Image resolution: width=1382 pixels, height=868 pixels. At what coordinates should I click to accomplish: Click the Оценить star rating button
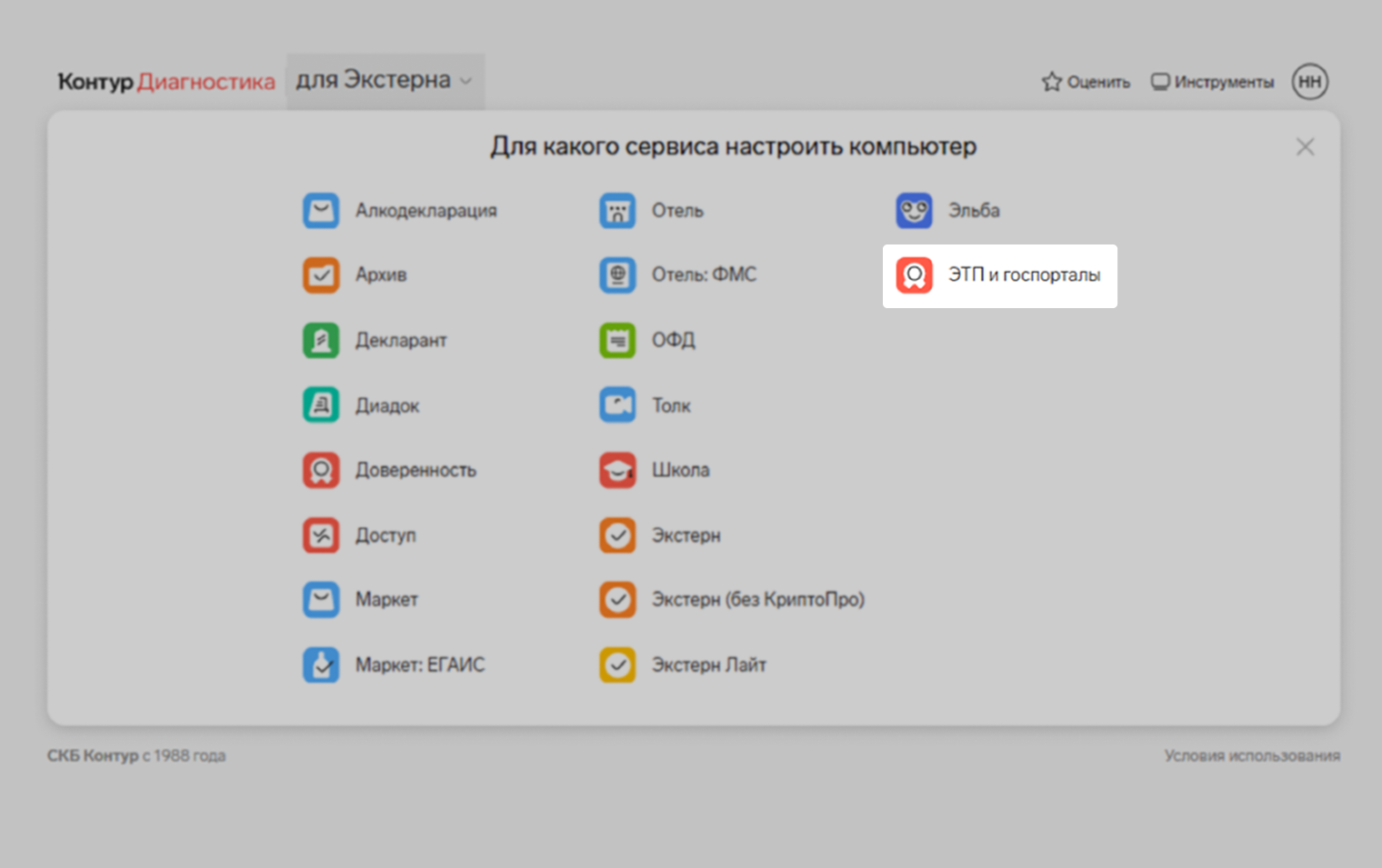(1086, 82)
